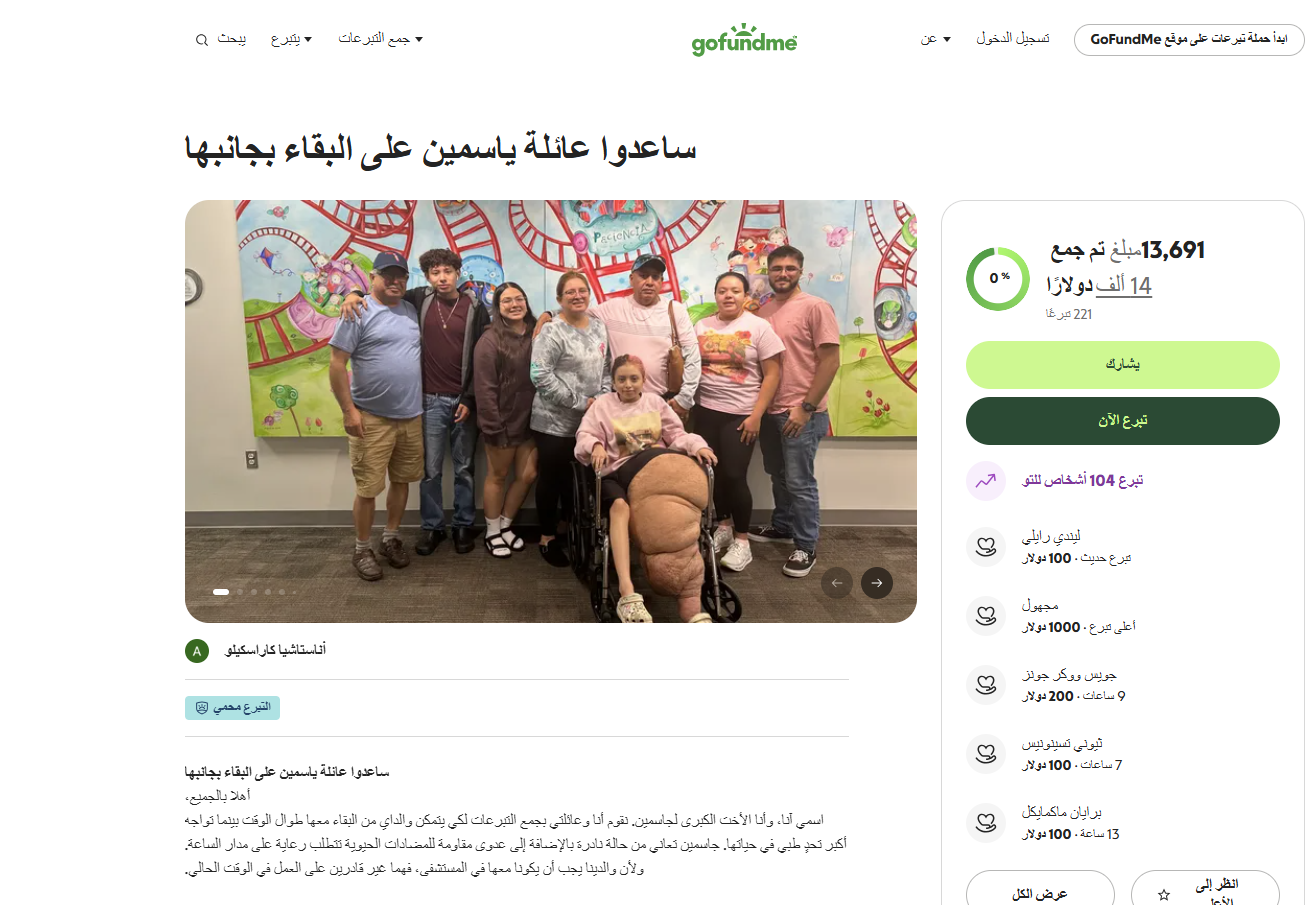Click the search magnifier icon
Image resolution: width=1305 pixels, height=905 pixels.
pos(202,40)
